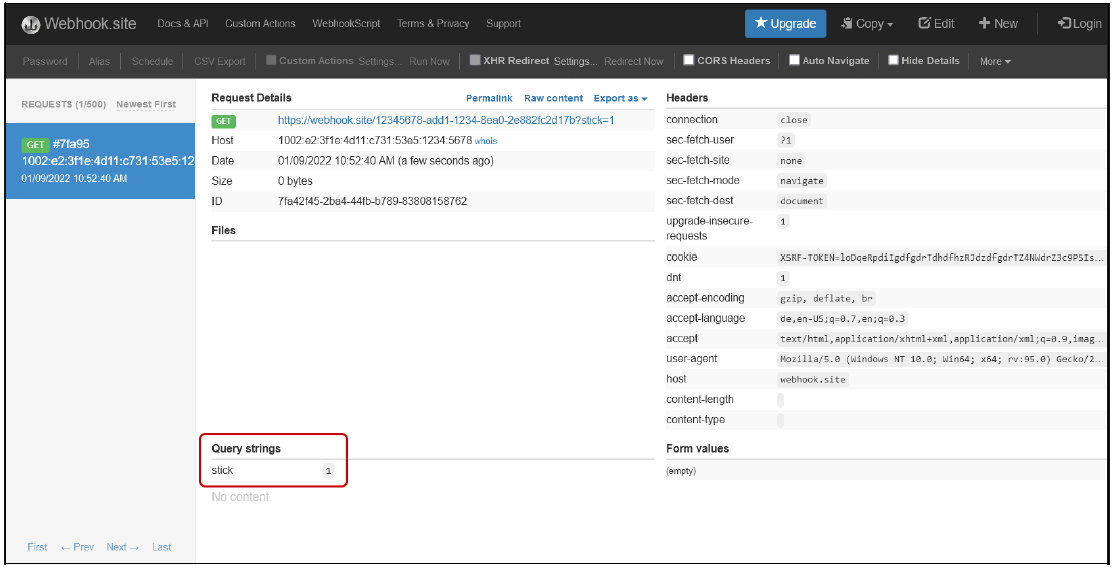Click the blue Upgrade button

point(785,23)
